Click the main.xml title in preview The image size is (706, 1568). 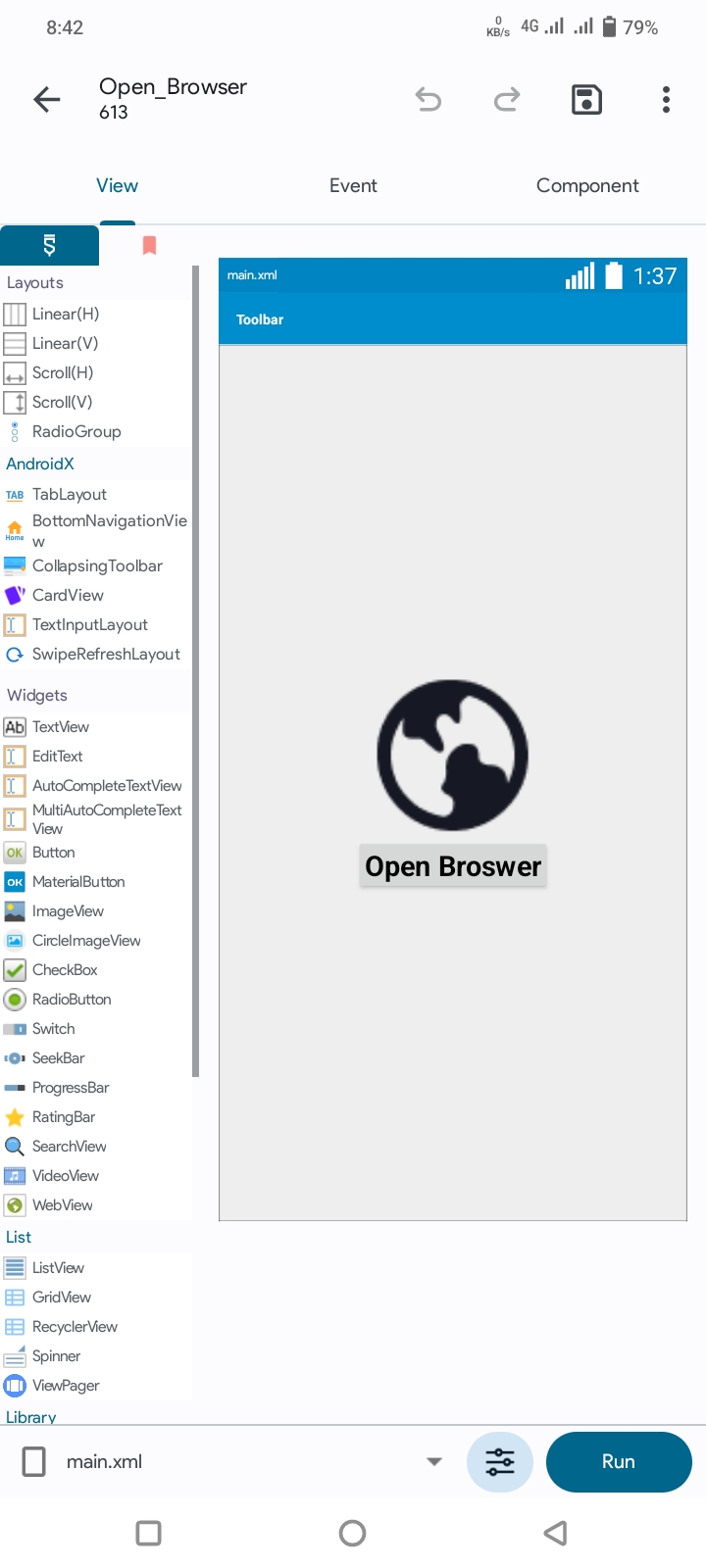click(x=252, y=275)
